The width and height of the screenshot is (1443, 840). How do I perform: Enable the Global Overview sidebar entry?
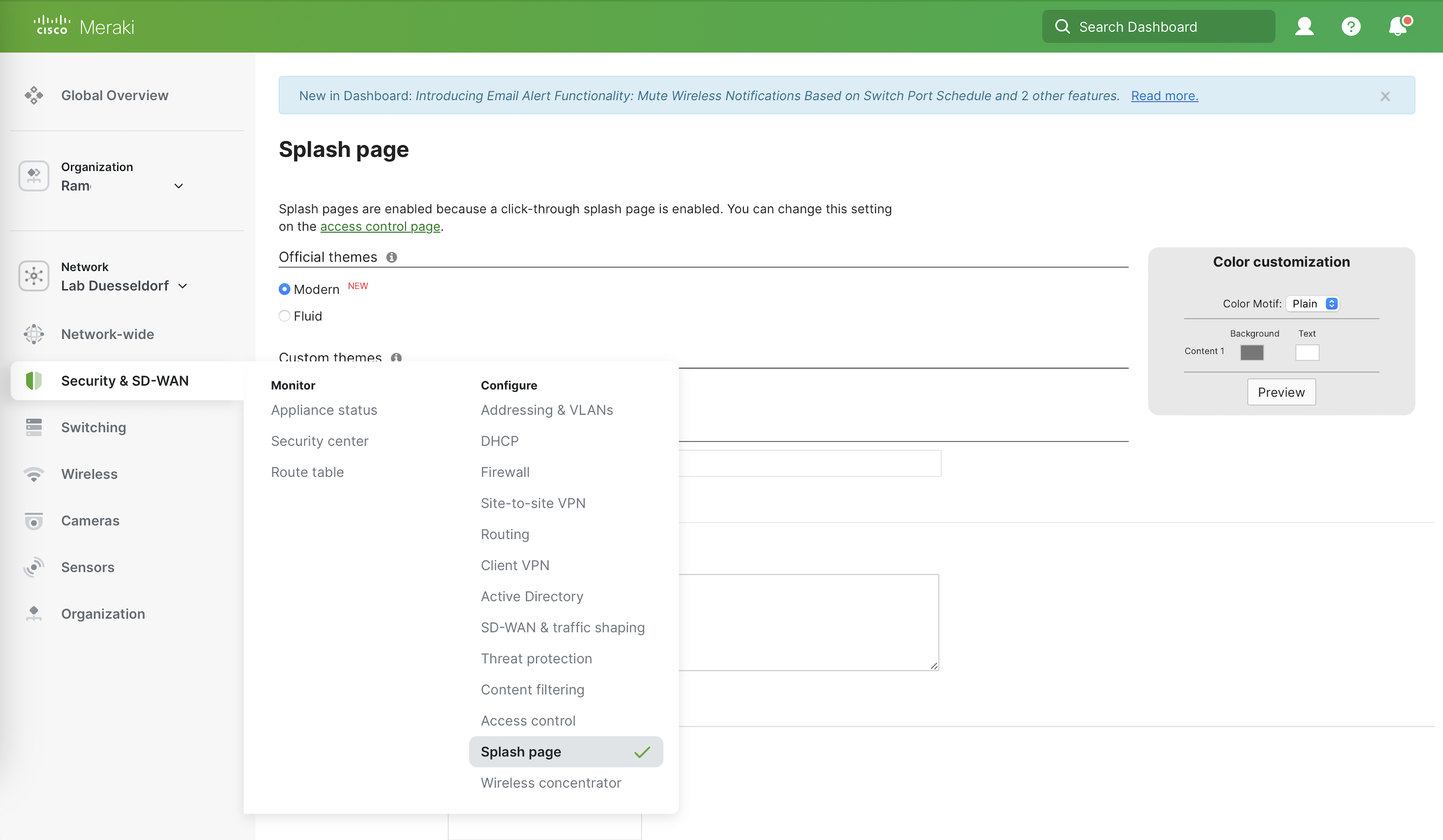point(115,95)
